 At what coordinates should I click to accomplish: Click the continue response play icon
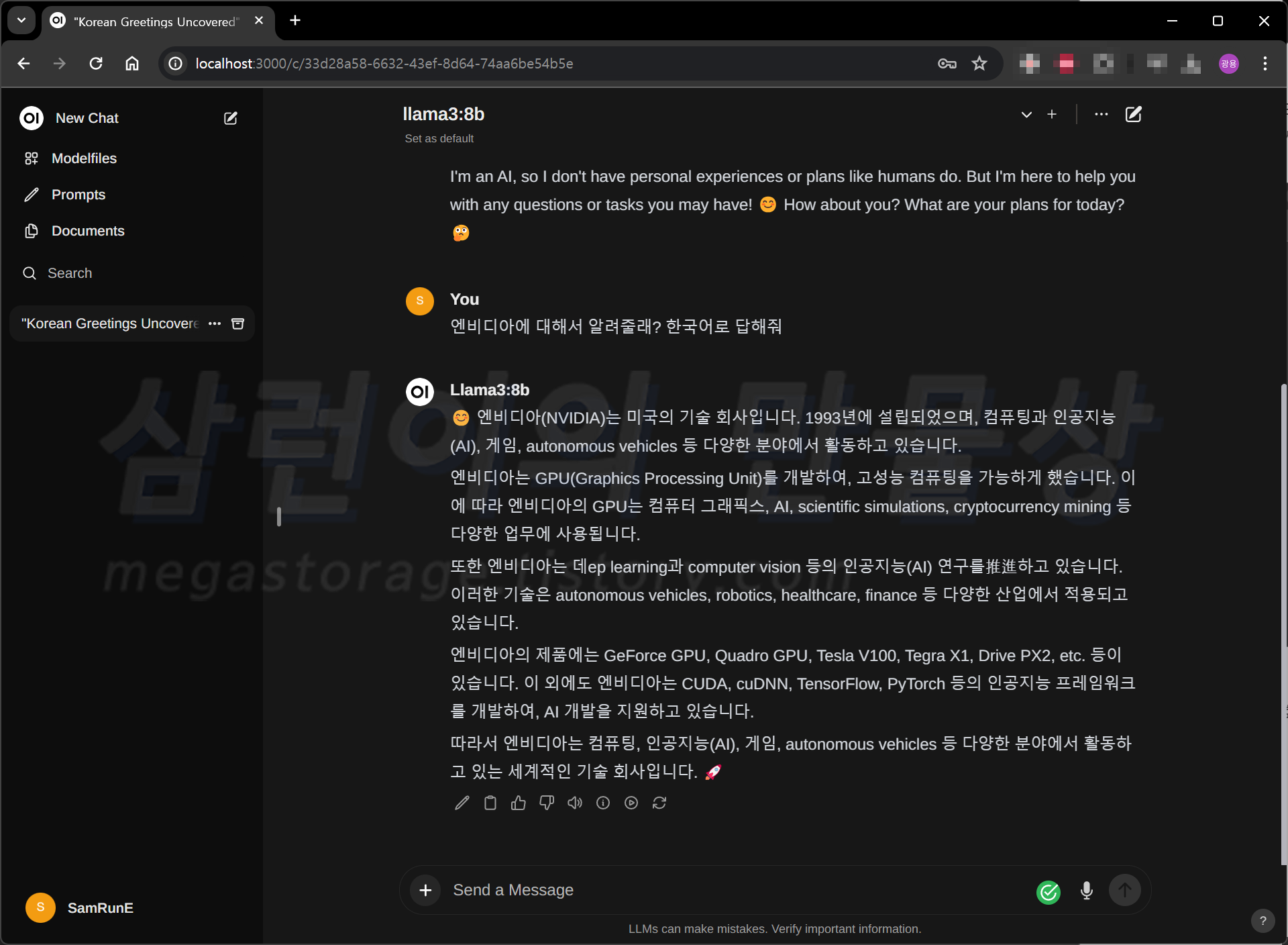pyautogui.click(x=631, y=803)
